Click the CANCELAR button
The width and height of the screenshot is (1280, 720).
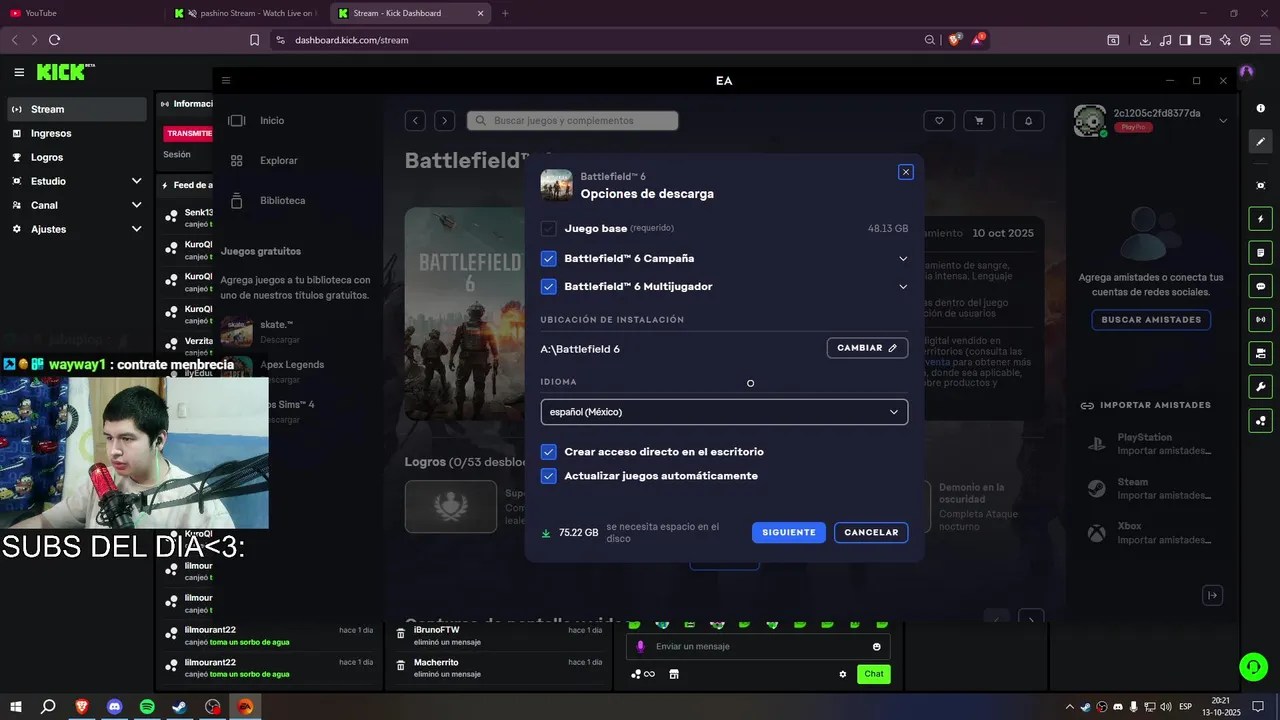pos(871,533)
